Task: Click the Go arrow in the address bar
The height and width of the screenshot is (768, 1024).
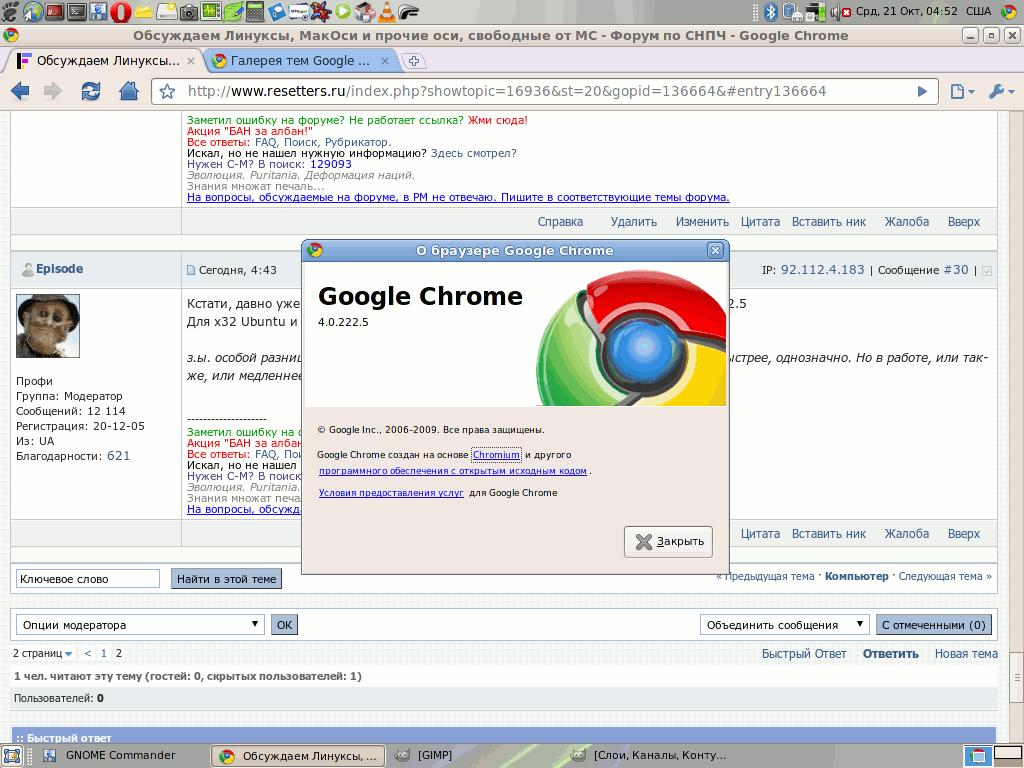Action: 922,91
